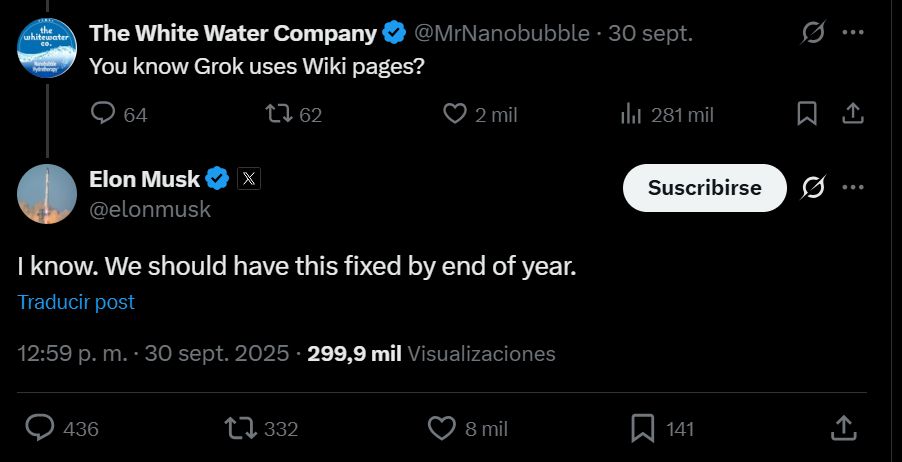Screen dimensions: 902x462
Task: Share The White Water Company's post
Action: [852, 114]
